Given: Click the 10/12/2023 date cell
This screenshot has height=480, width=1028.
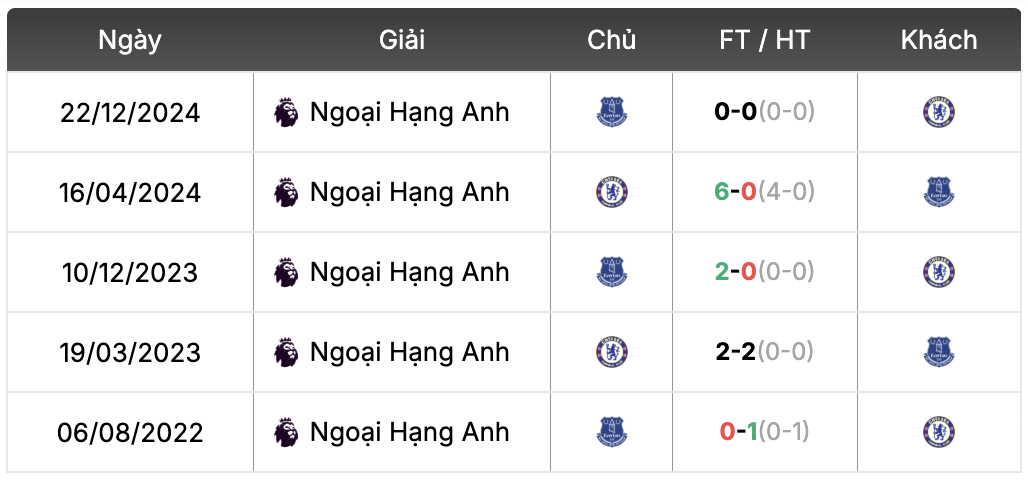Looking at the screenshot, I should tap(130, 272).
